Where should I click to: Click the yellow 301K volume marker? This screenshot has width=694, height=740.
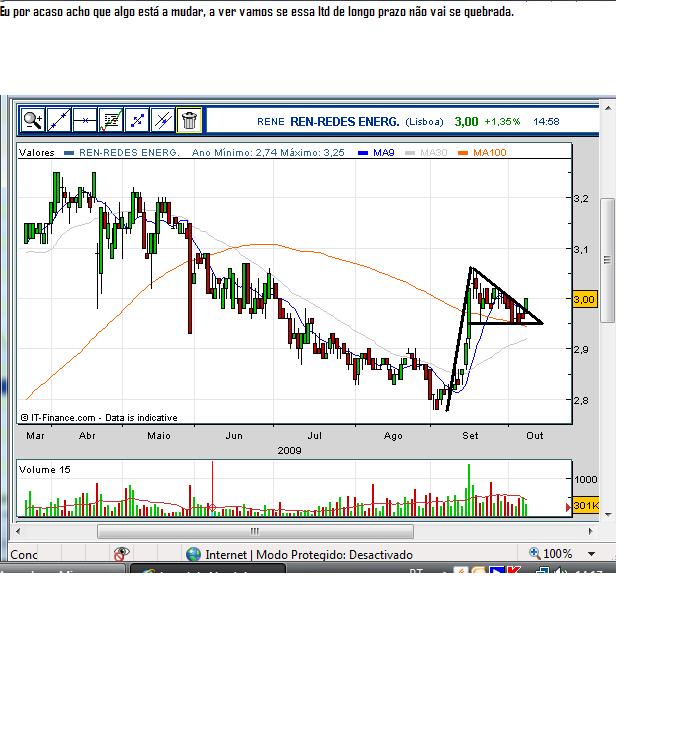[x=585, y=505]
